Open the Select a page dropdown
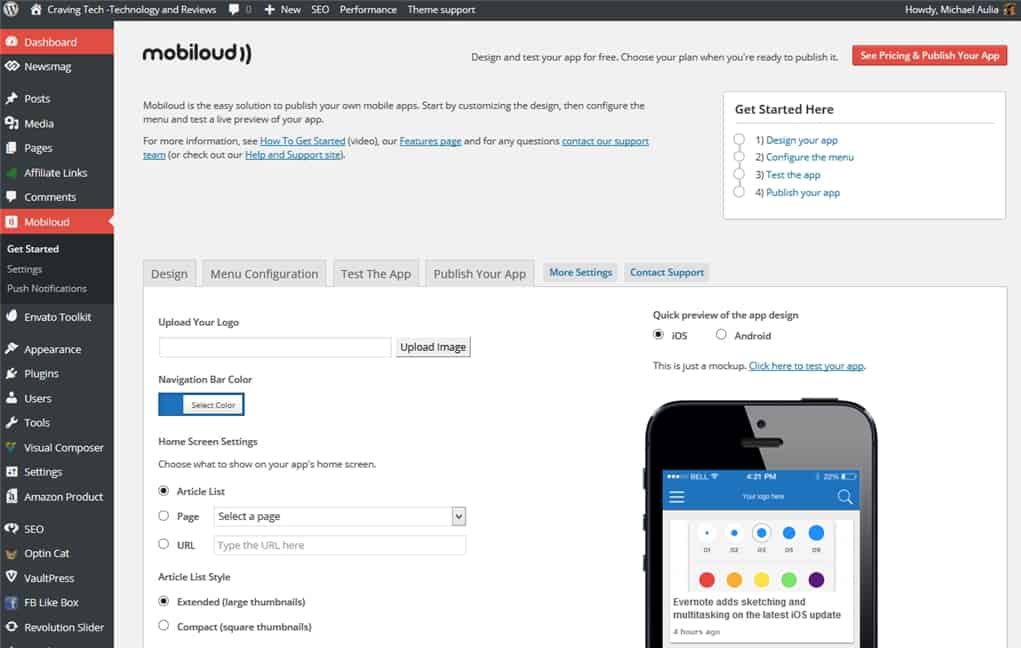The width and height of the screenshot is (1021, 648). coord(339,516)
